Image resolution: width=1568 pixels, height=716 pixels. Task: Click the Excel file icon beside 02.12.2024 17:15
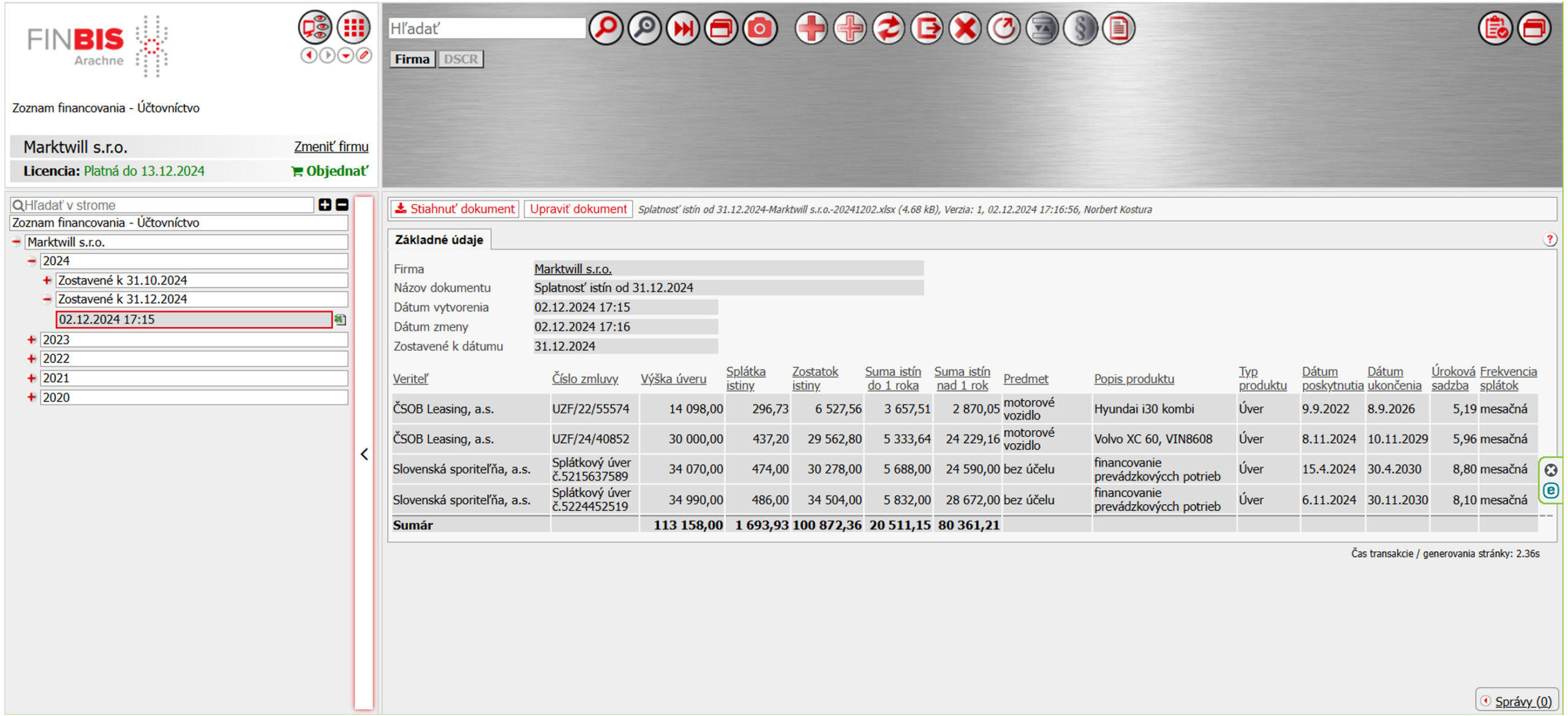point(341,320)
